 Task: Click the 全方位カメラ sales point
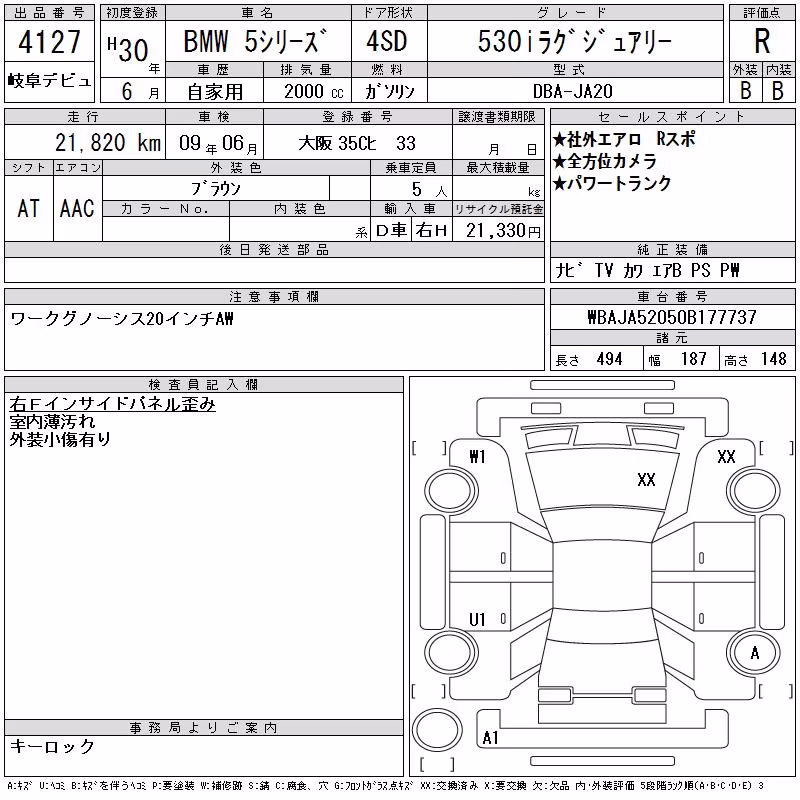pos(605,161)
